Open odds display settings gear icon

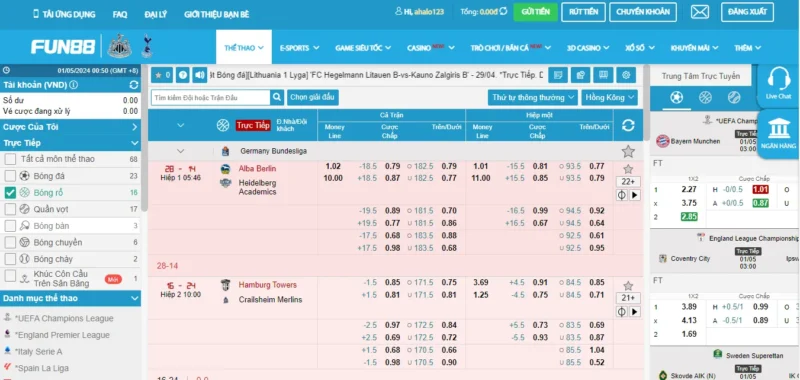pos(626,75)
